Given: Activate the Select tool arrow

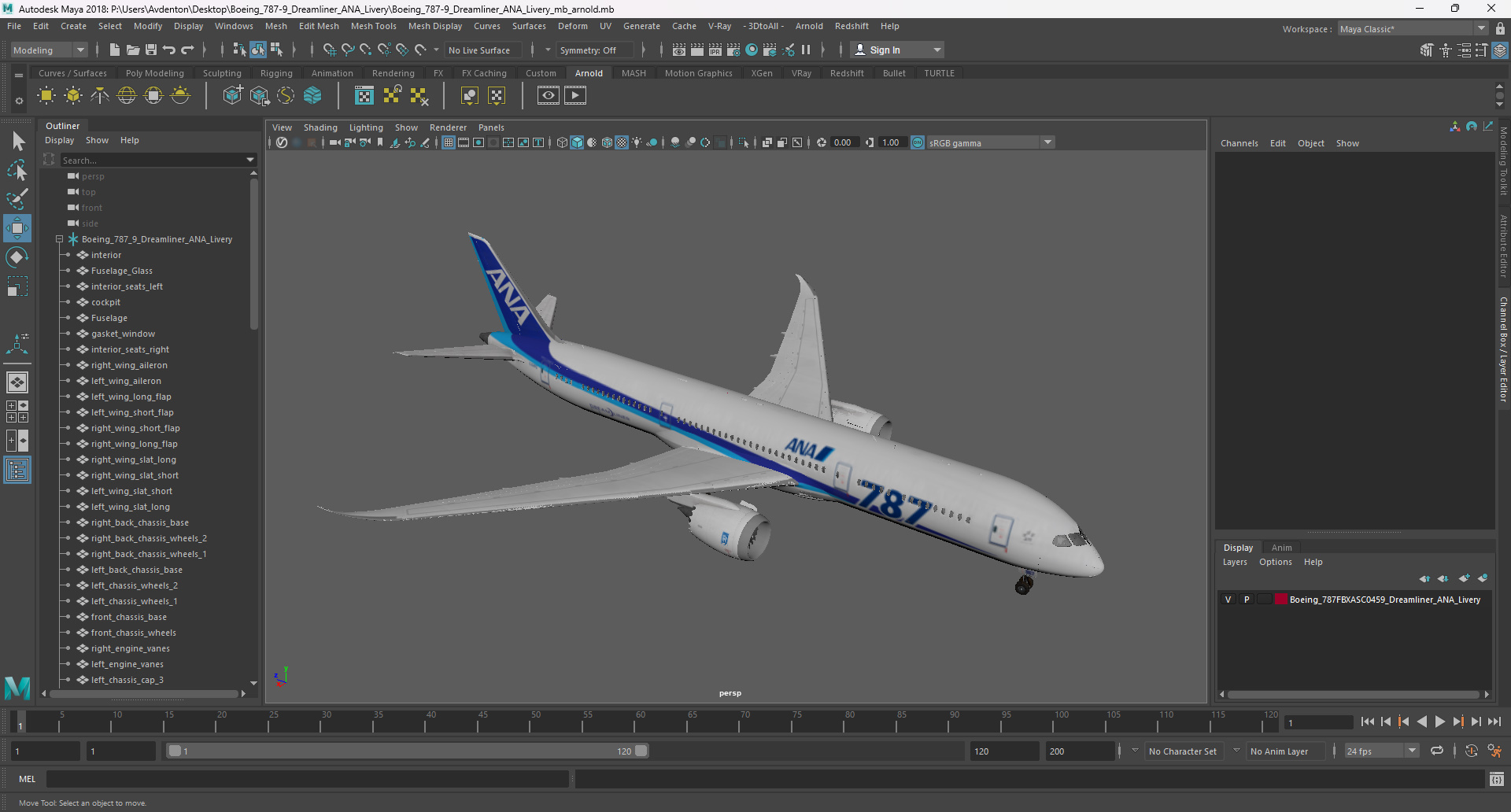Looking at the screenshot, I should click(17, 142).
